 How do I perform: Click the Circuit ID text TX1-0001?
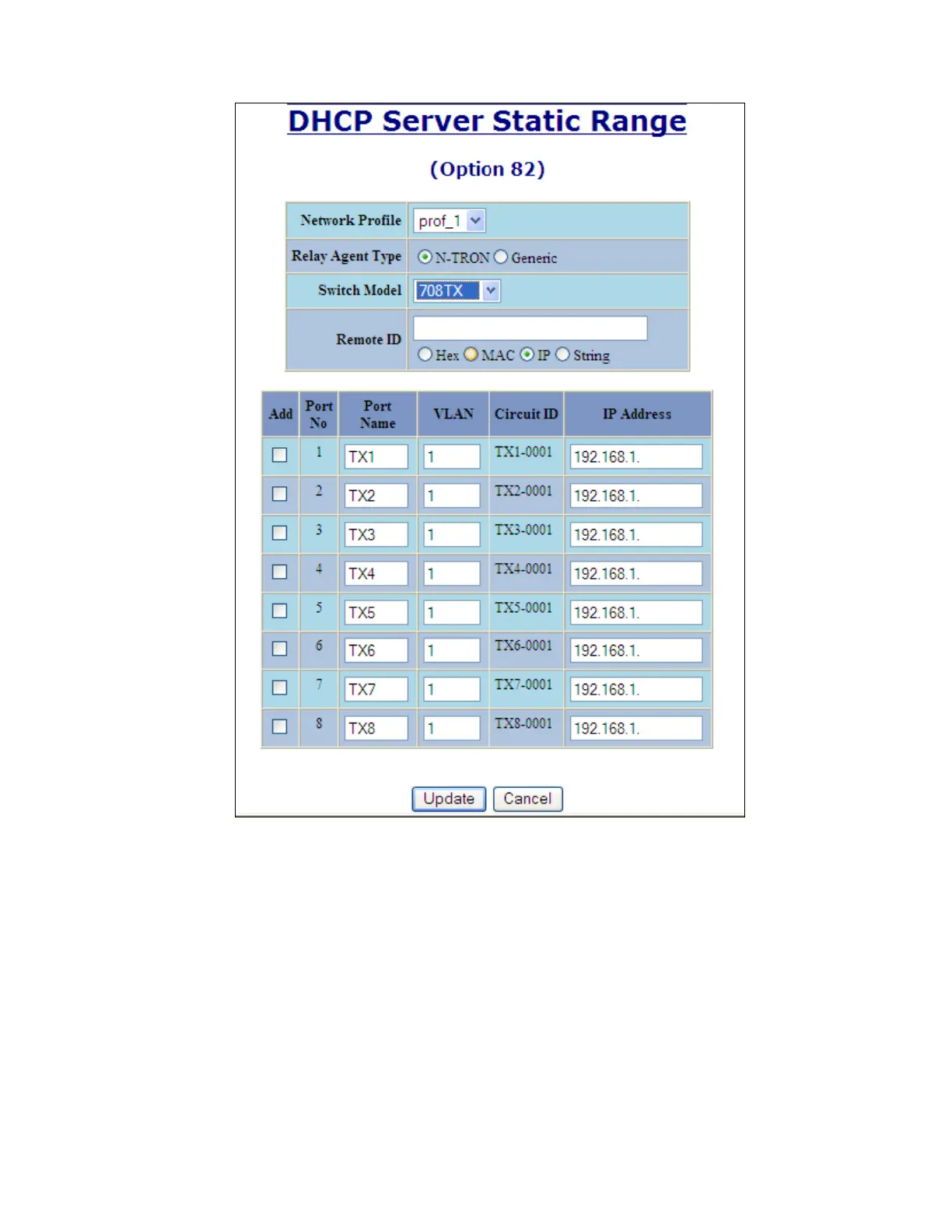(x=523, y=452)
